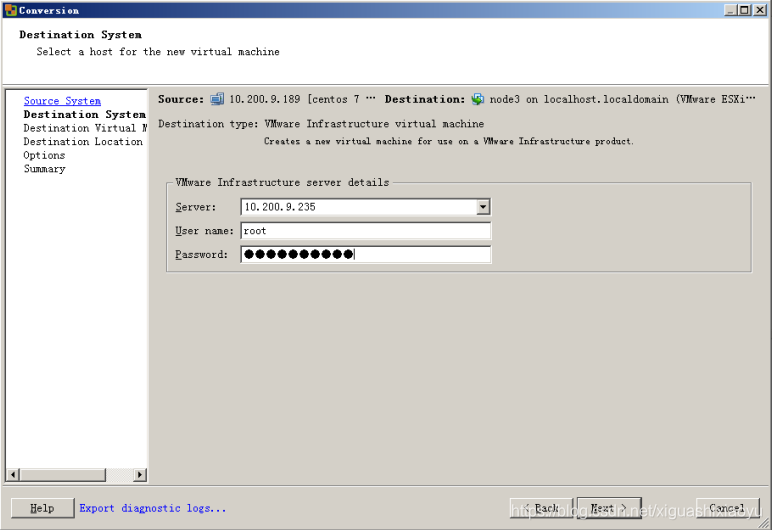Open Export diagnostic logs link
The image size is (772, 530).
coord(153,508)
